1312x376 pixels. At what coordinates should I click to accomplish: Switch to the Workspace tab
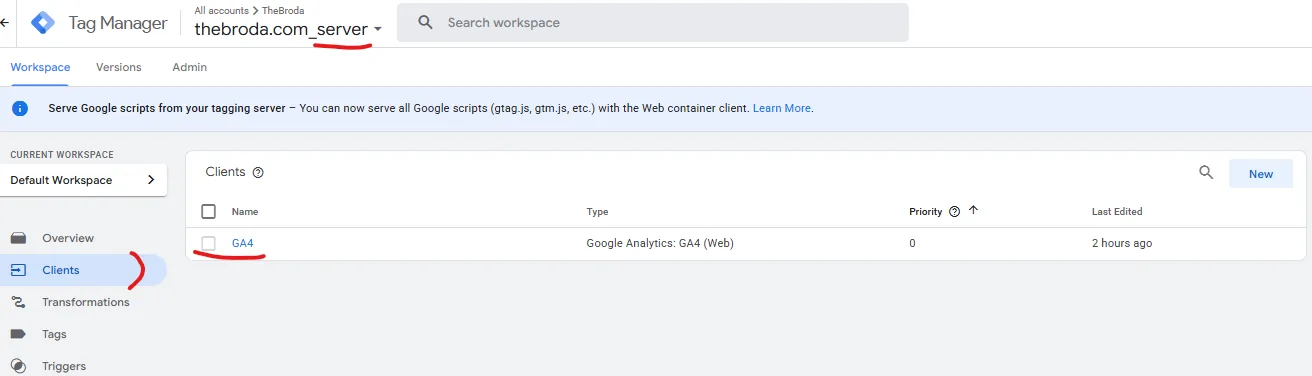pyautogui.click(x=40, y=67)
